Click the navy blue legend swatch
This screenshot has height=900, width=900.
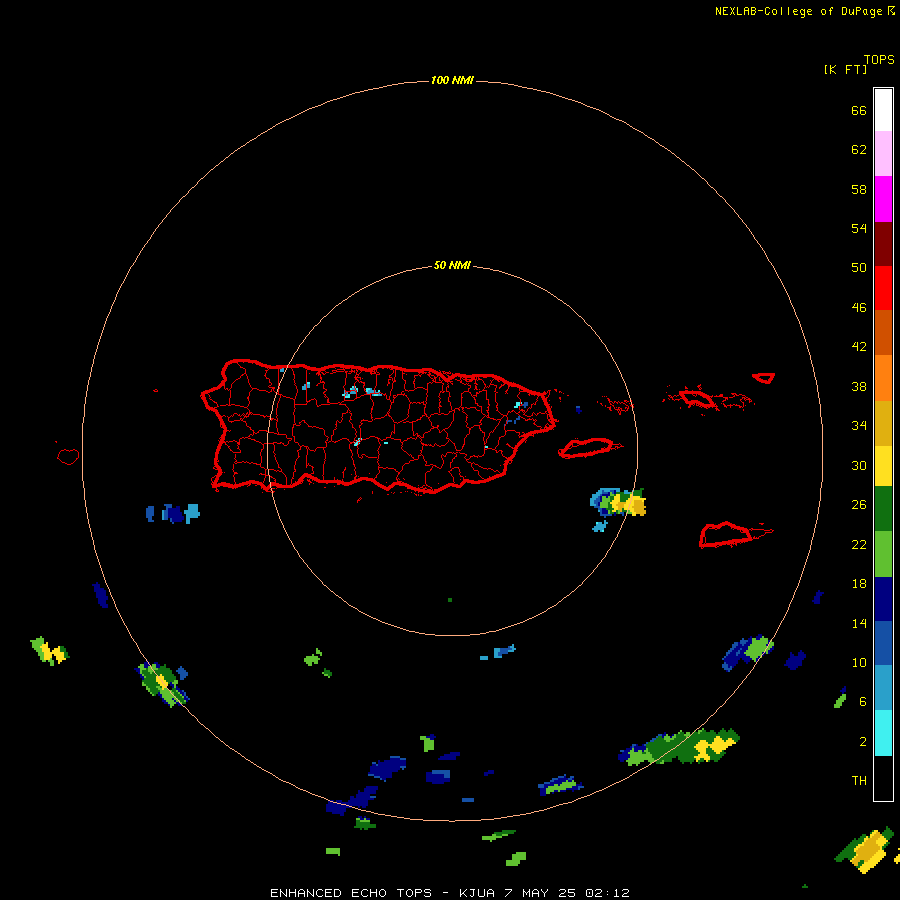[883, 599]
